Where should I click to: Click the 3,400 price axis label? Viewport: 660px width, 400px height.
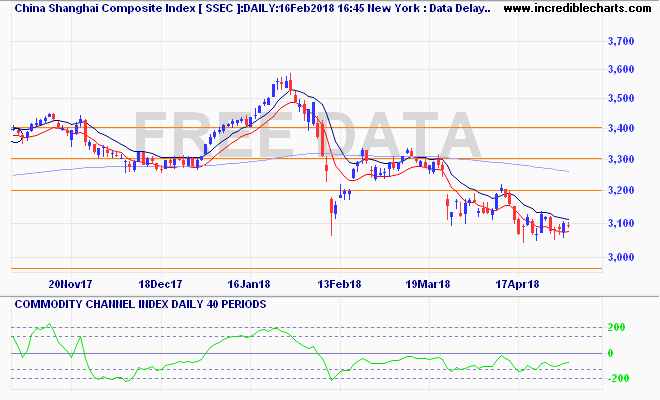[x=621, y=128]
